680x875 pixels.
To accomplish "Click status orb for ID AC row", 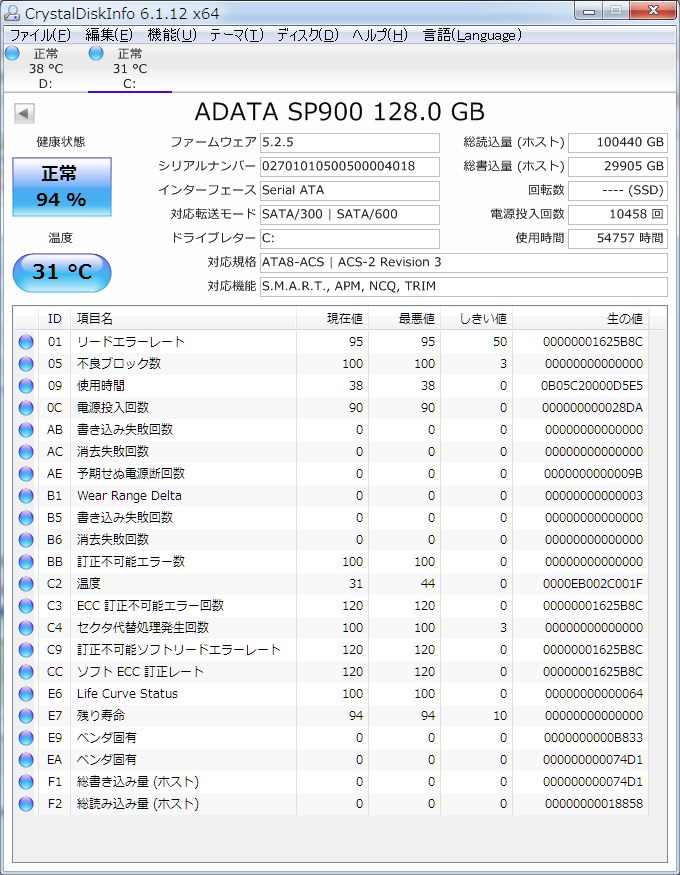I will [x=26, y=452].
